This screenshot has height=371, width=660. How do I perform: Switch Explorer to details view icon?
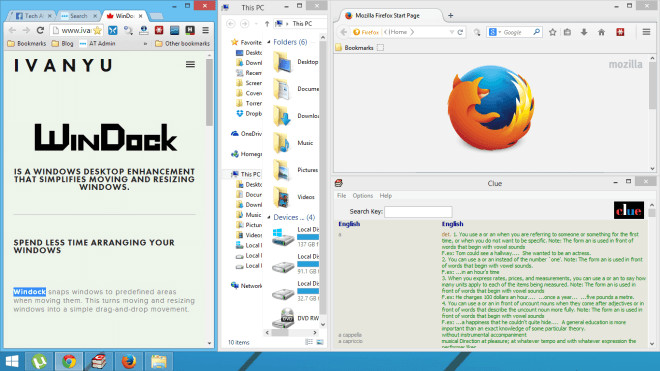(x=309, y=342)
